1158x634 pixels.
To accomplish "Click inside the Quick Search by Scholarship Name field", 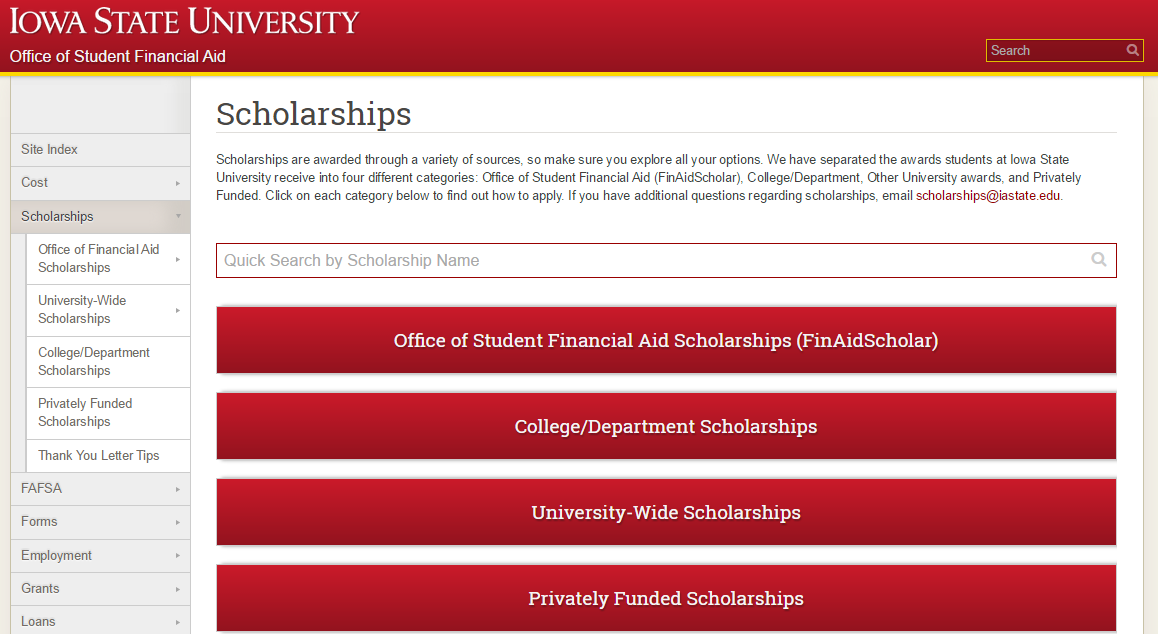I will tap(600, 260).
